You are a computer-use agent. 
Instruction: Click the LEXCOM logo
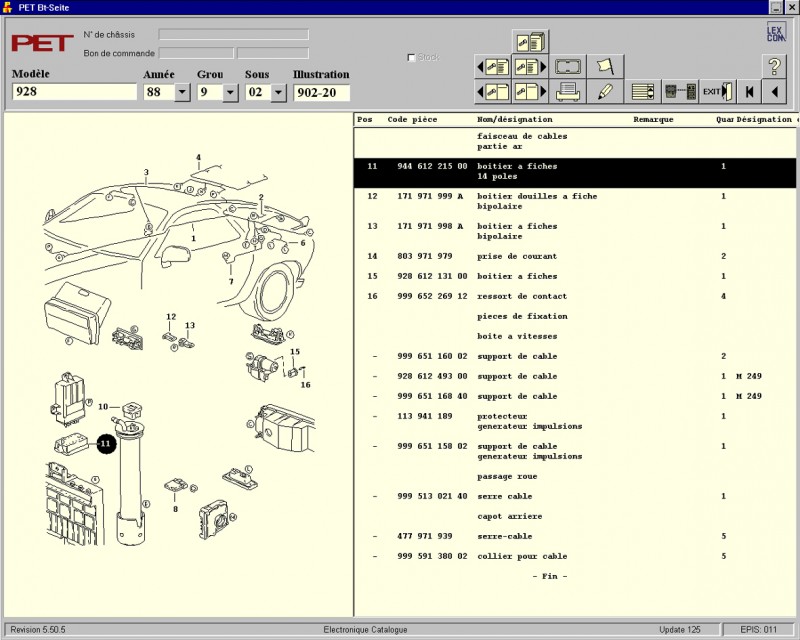[776, 32]
